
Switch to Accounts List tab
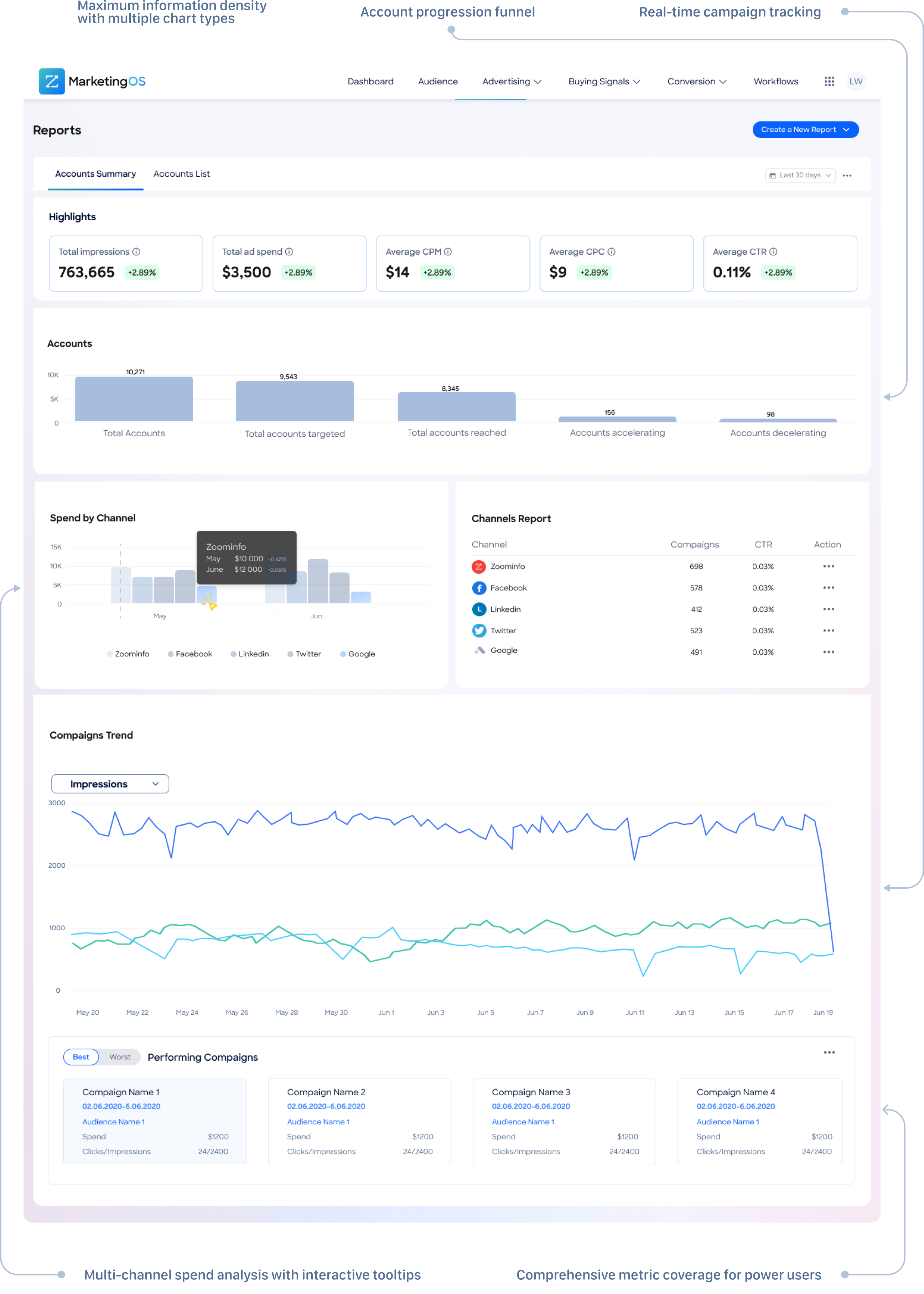[x=182, y=174]
